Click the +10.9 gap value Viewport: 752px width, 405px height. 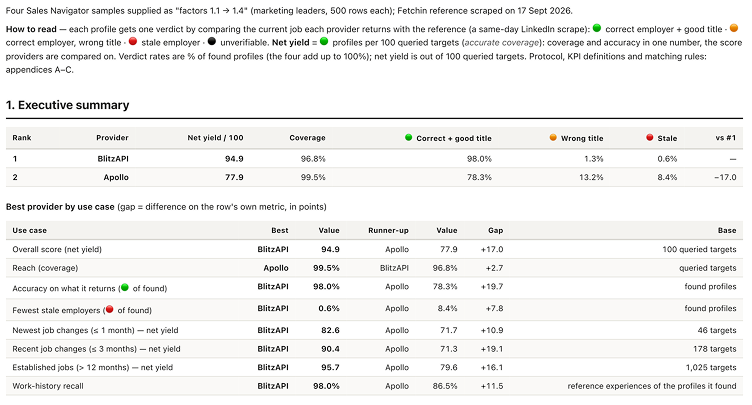(x=492, y=330)
